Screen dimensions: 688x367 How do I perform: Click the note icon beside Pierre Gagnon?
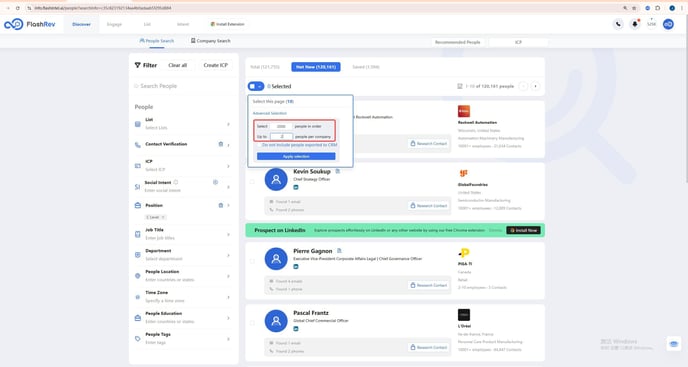[339, 251]
